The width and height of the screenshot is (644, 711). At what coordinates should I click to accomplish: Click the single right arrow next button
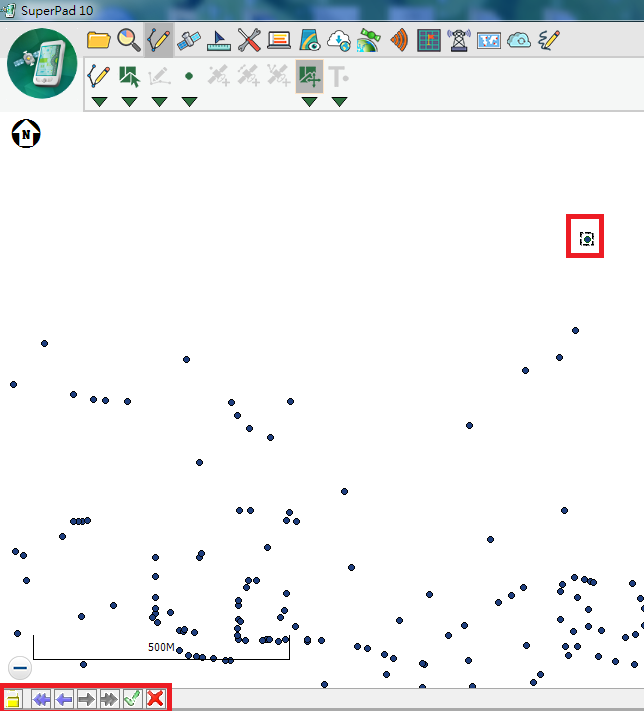pos(87,699)
